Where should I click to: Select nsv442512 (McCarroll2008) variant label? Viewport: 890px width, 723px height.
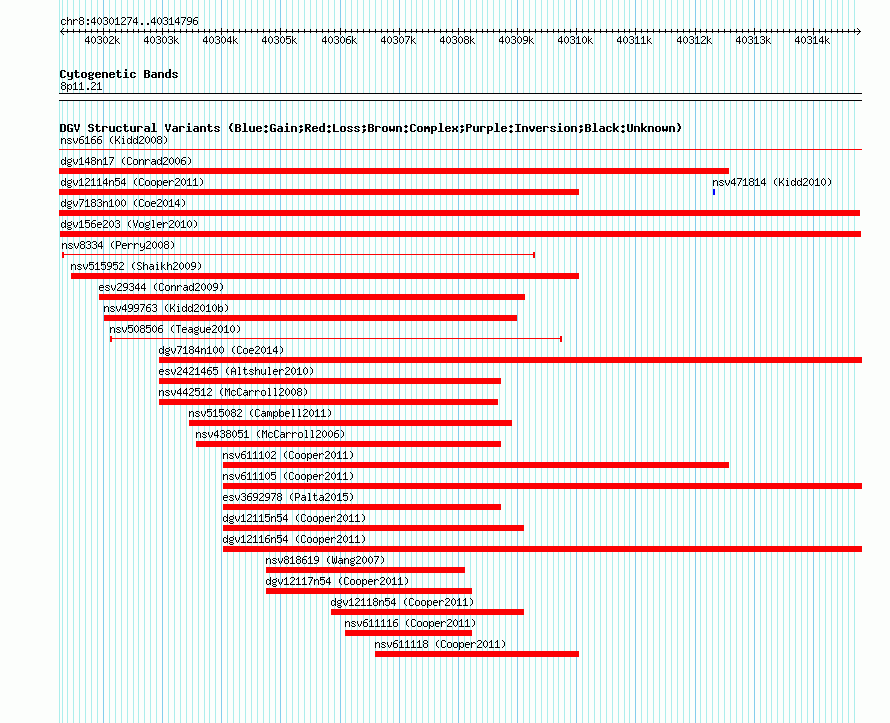pos(233,392)
